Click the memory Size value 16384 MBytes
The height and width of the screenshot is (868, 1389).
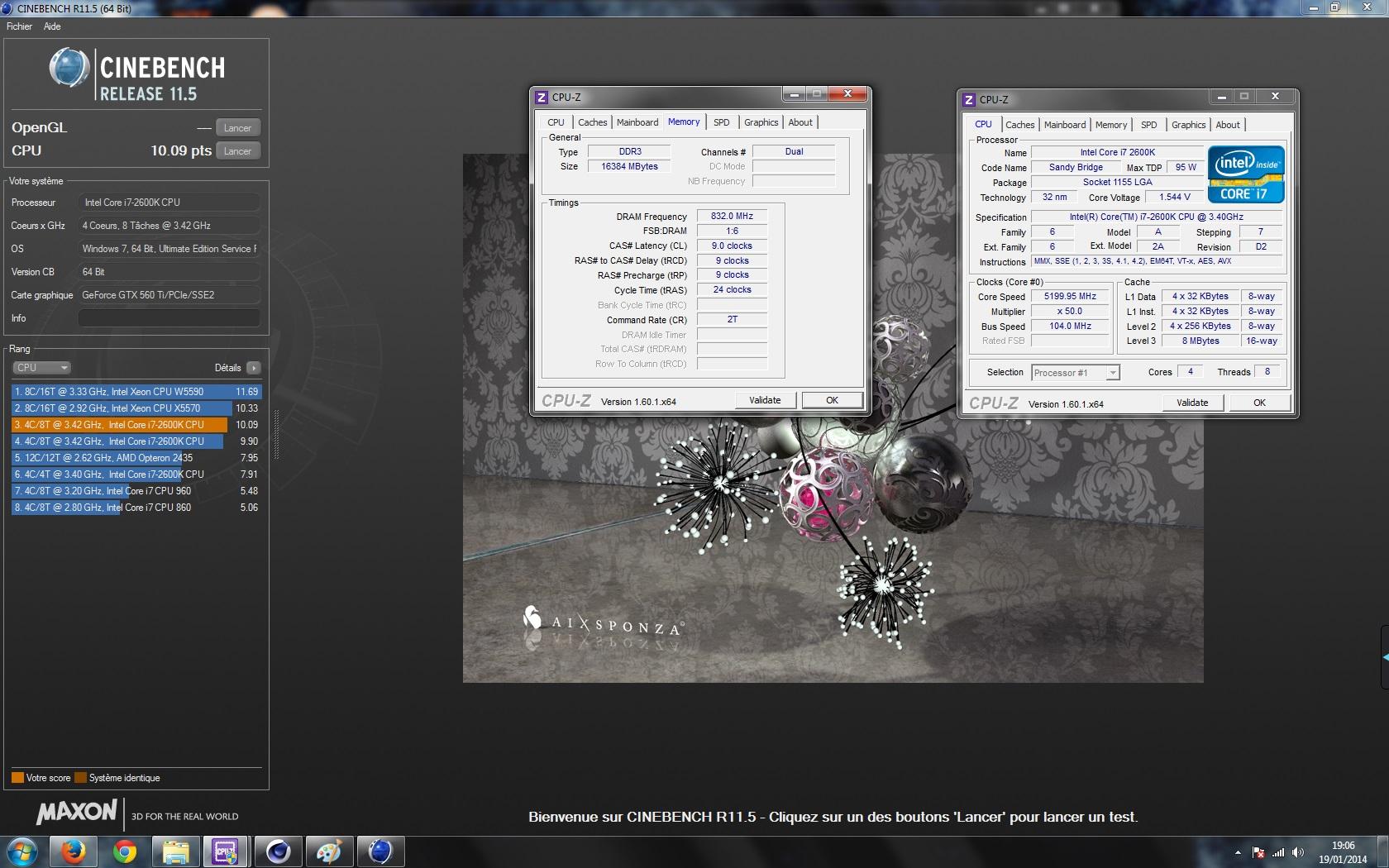[x=630, y=166]
